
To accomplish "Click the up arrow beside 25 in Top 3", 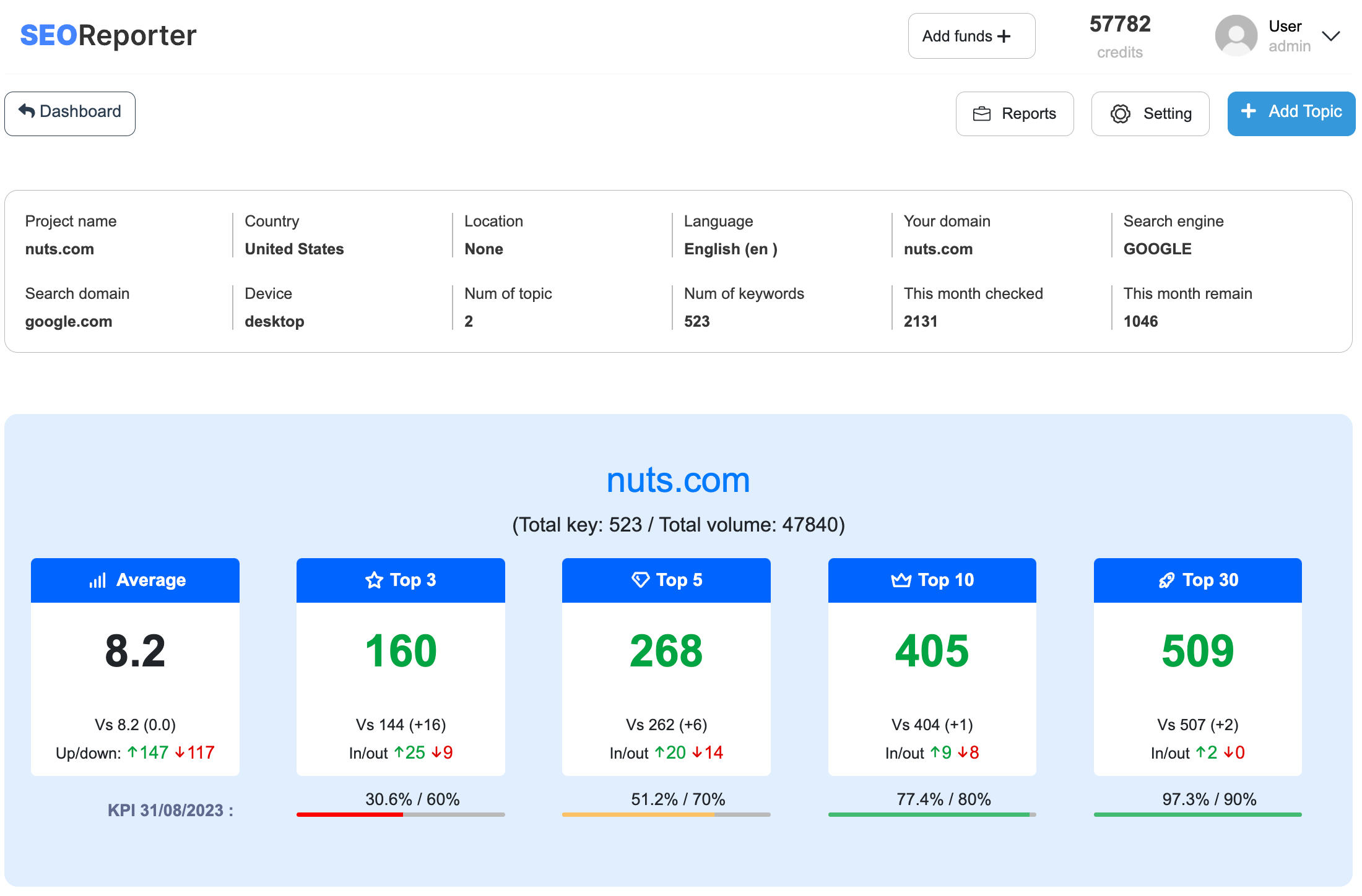I will click(x=399, y=752).
